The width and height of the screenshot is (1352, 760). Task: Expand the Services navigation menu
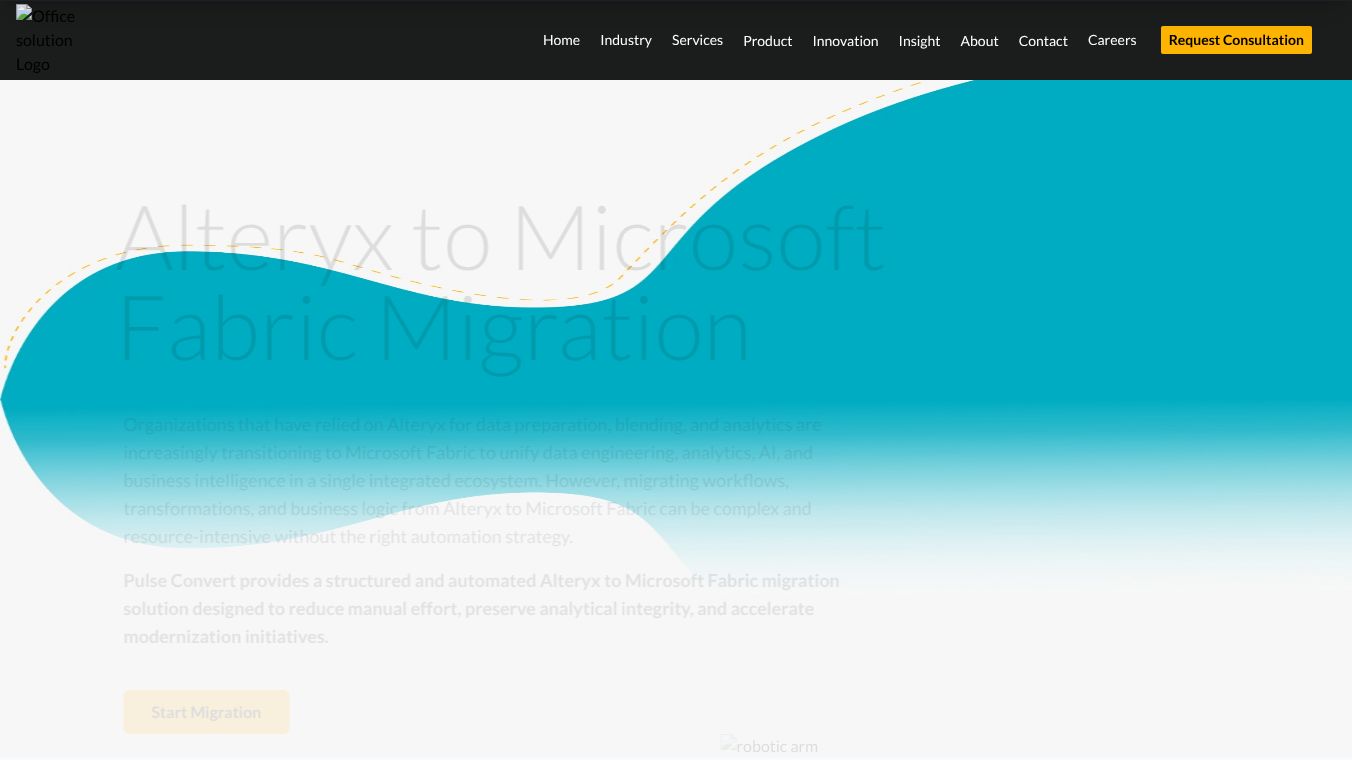[697, 40]
